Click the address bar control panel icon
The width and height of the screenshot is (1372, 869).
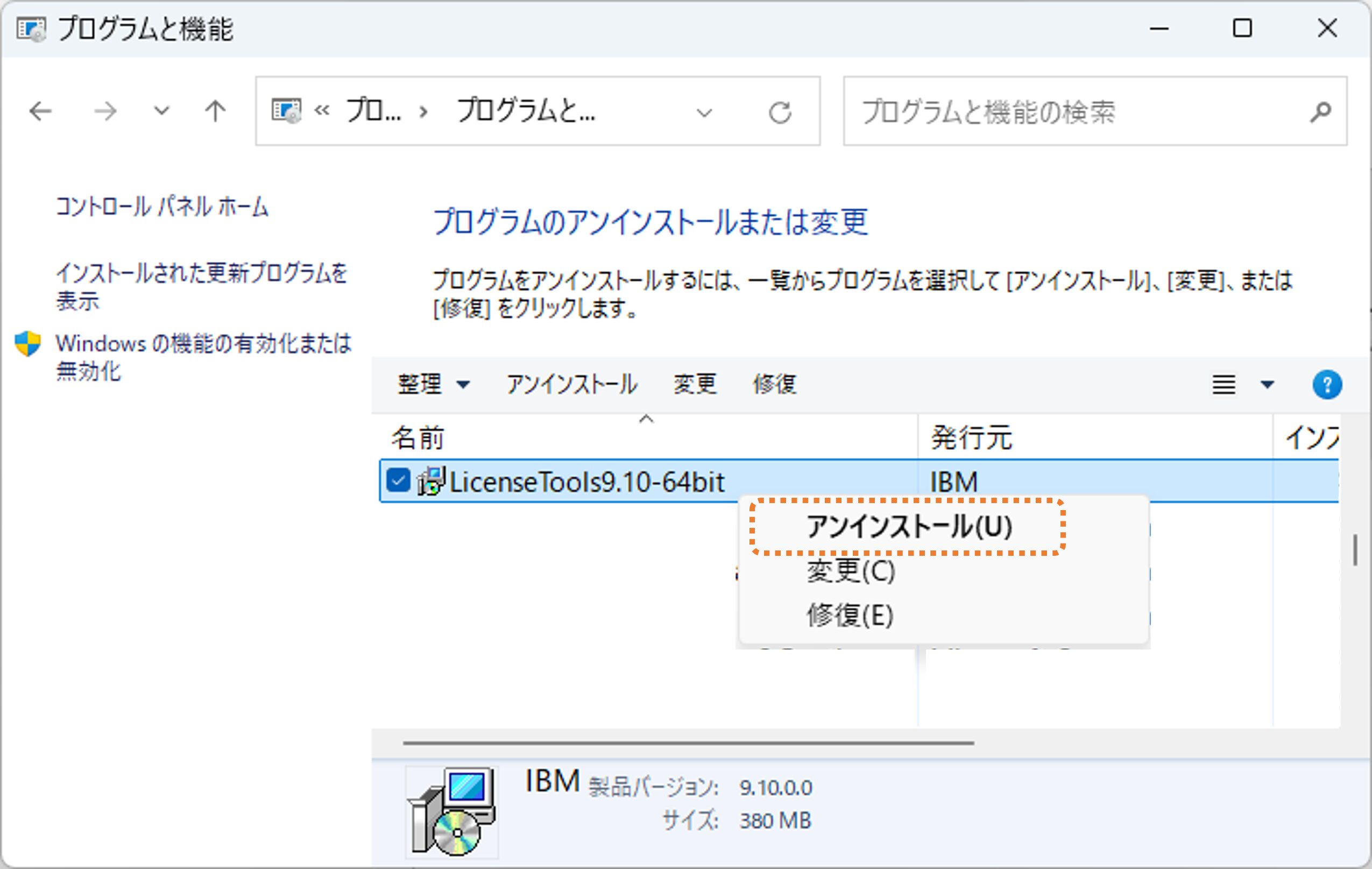(x=286, y=111)
